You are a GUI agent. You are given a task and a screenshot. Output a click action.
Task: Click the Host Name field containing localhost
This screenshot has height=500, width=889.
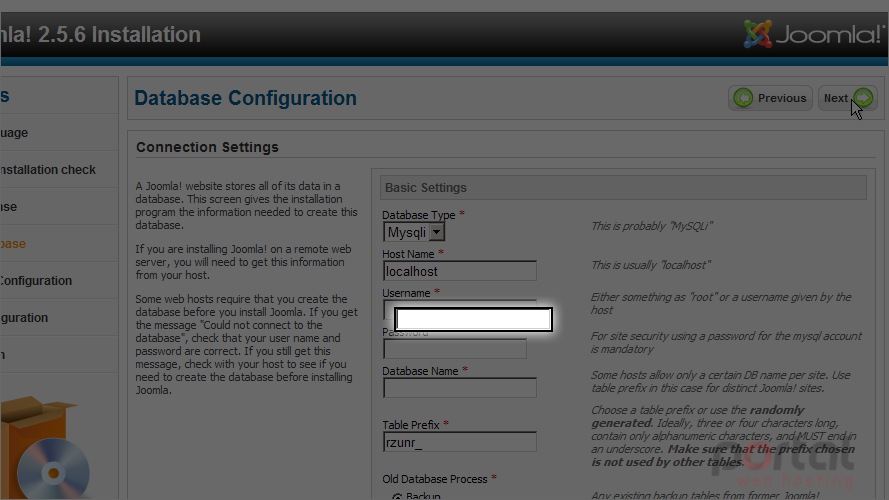coord(460,271)
